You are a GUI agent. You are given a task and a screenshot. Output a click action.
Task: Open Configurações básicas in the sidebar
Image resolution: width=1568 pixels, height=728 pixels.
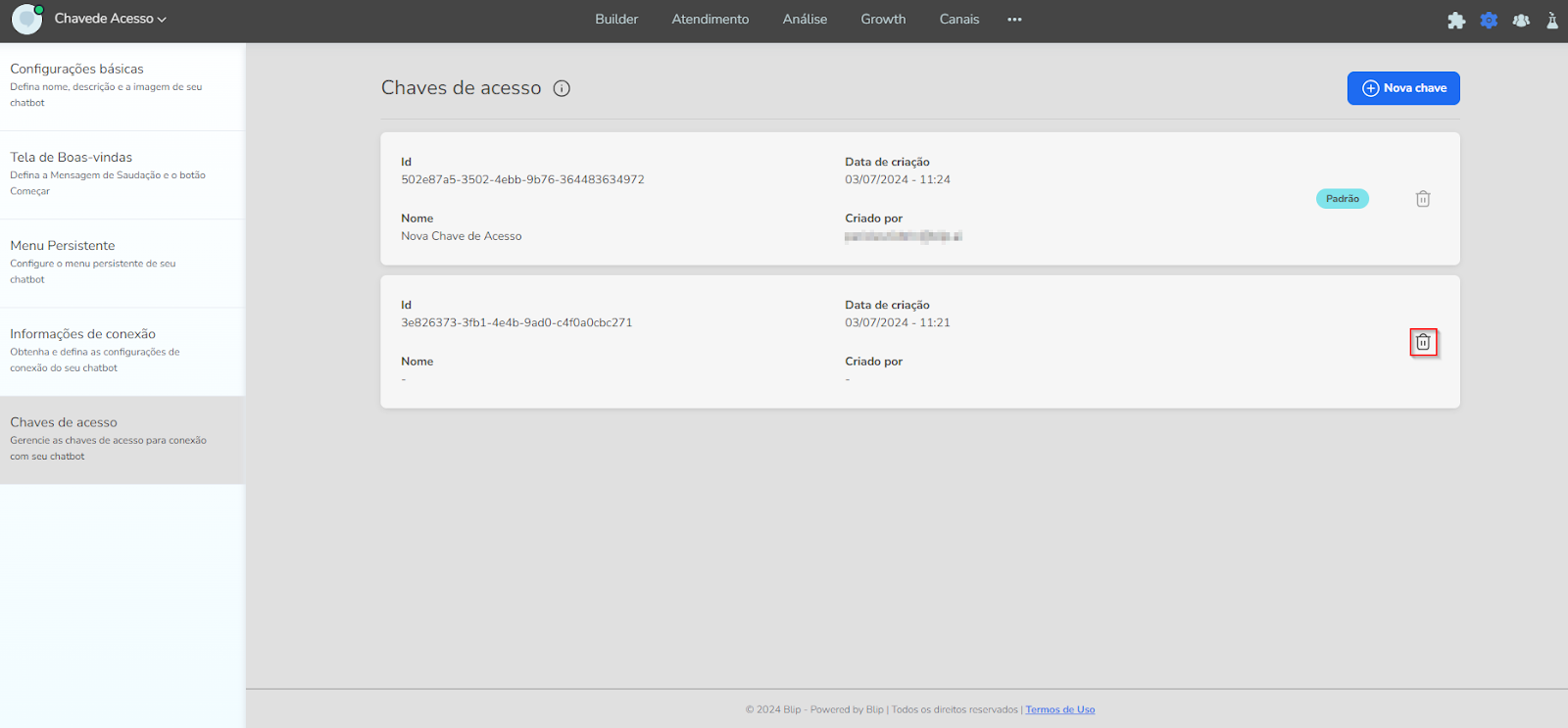coord(76,69)
